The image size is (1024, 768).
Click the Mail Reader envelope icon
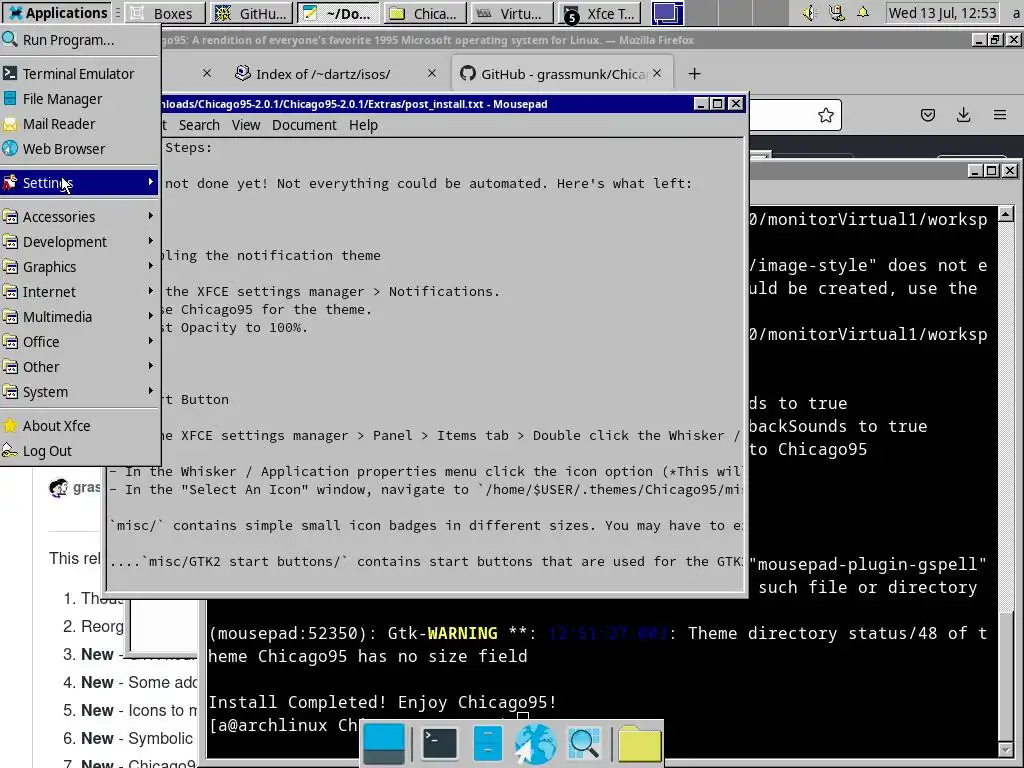click(10, 124)
